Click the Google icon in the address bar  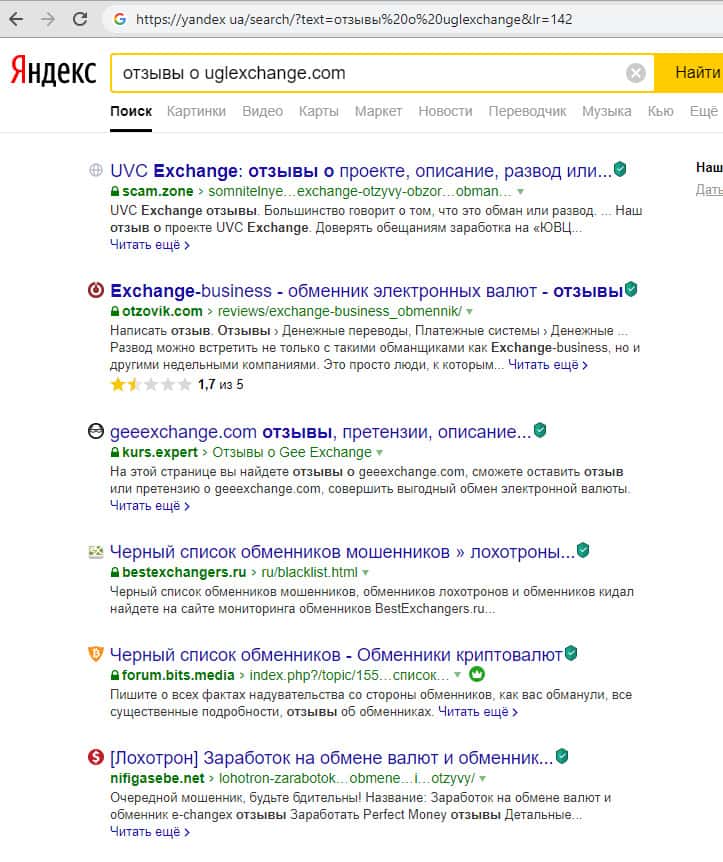(119, 19)
